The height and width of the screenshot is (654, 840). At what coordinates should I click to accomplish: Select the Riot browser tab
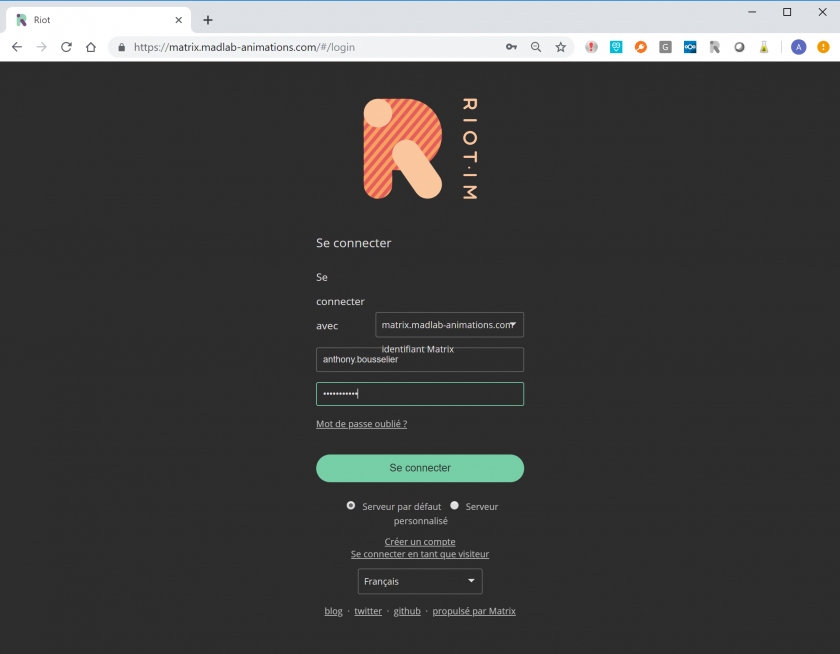point(99,20)
